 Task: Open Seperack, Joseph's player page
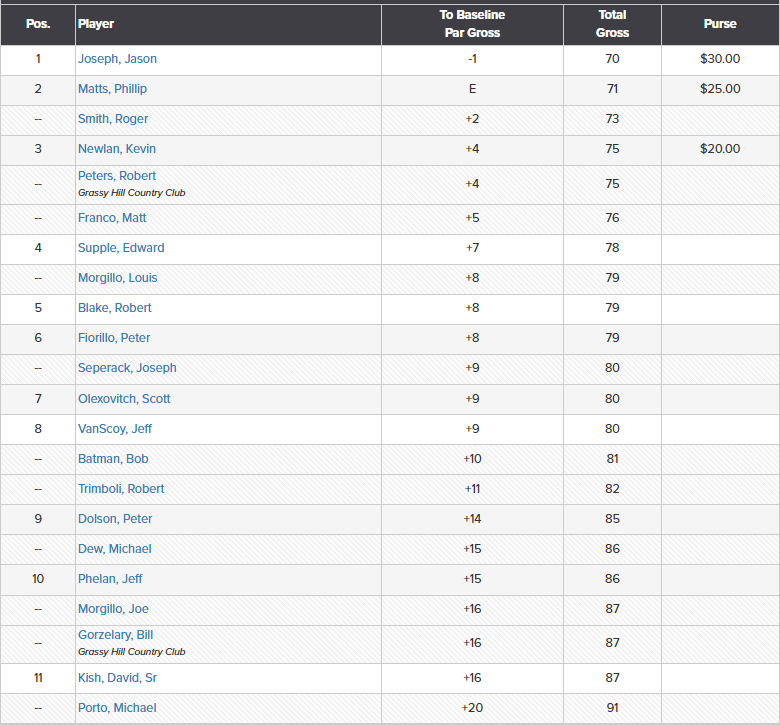pos(127,368)
